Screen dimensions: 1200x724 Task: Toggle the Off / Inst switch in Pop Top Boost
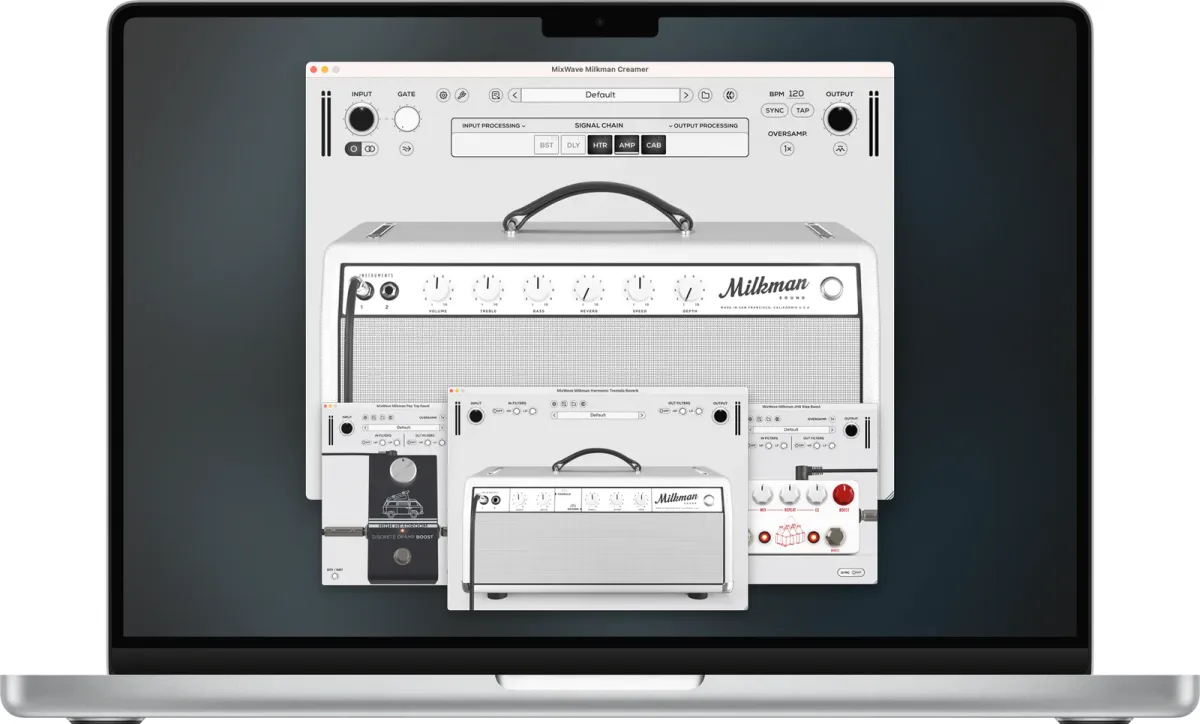[x=334, y=576]
